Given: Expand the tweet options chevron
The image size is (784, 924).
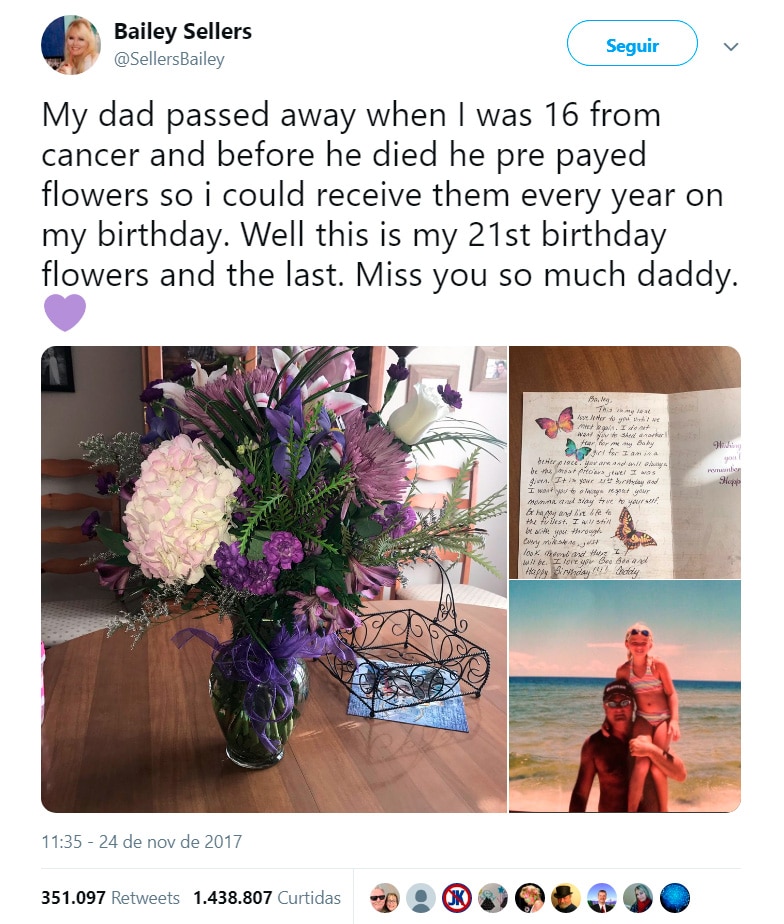Looking at the screenshot, I should point(731,47).
